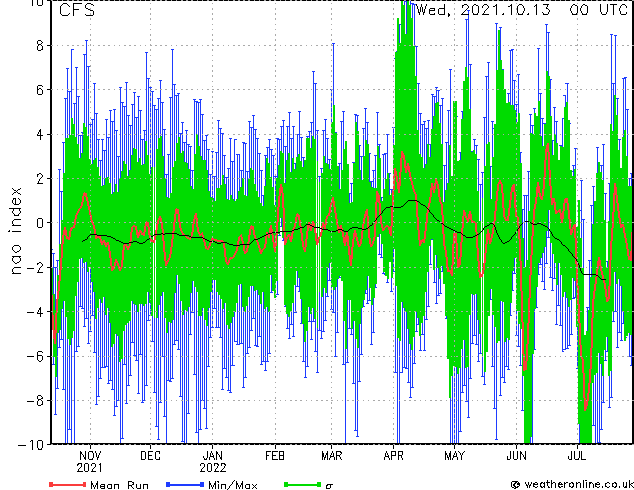Click the 'Mean Run' legend text
The width and height of the screenshot is (634, 490).
tap(120, 485)
